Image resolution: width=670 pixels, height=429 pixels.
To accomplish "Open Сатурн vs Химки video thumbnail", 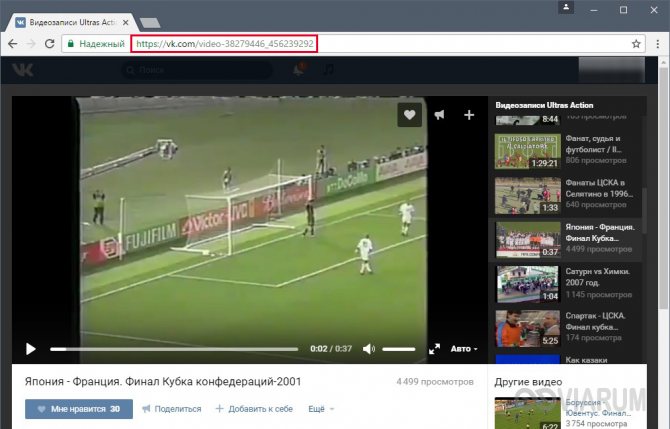I will 528,284.
